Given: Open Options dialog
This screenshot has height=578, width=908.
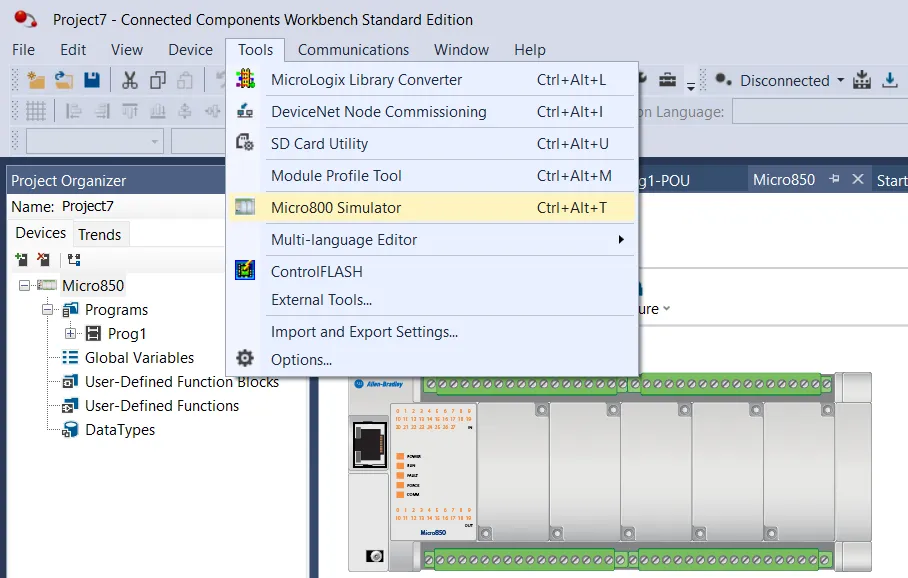Looking at the screenshot, I should point(433,359).
